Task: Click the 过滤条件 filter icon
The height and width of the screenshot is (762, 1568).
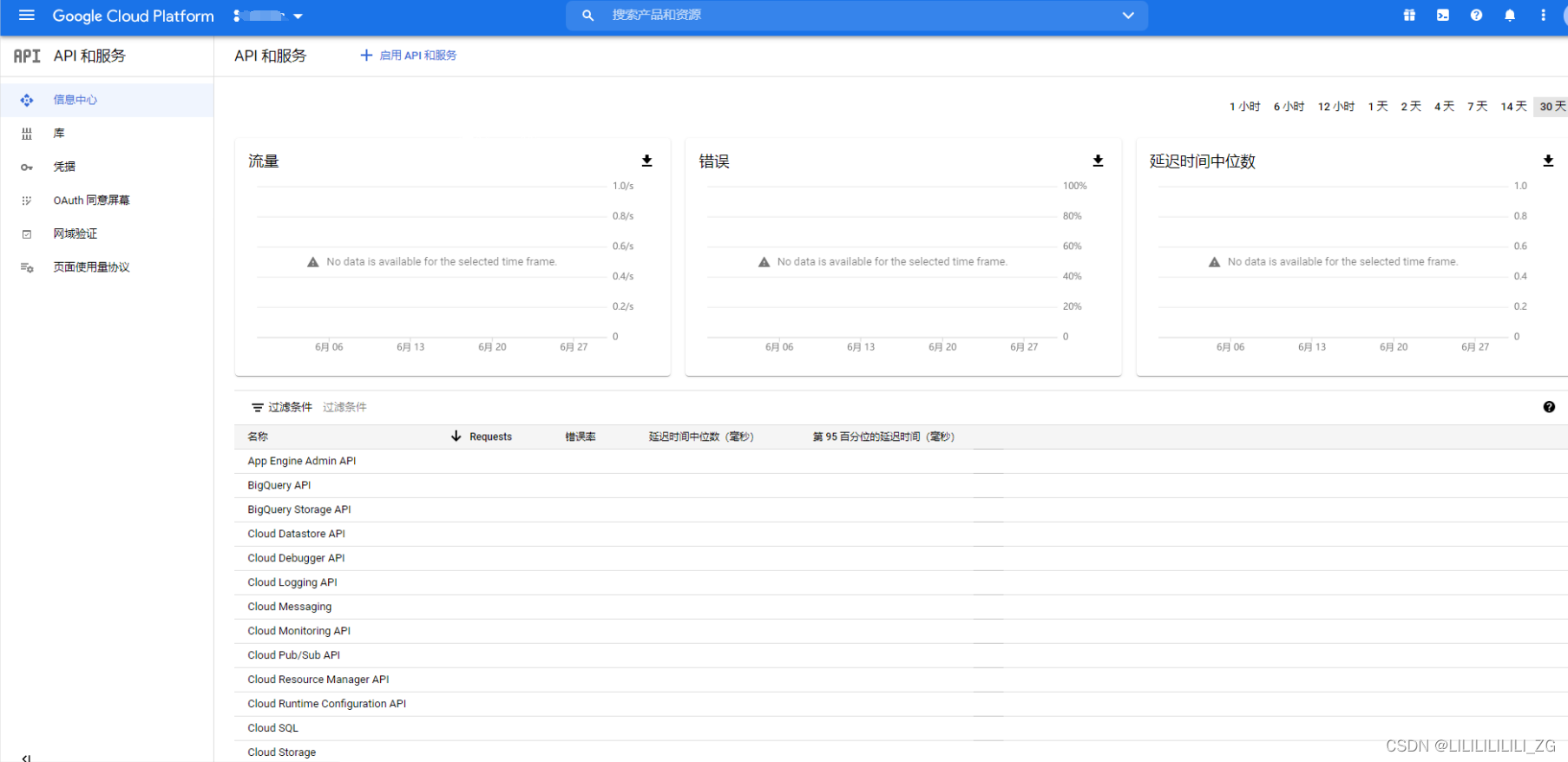Action: point(257,407)
